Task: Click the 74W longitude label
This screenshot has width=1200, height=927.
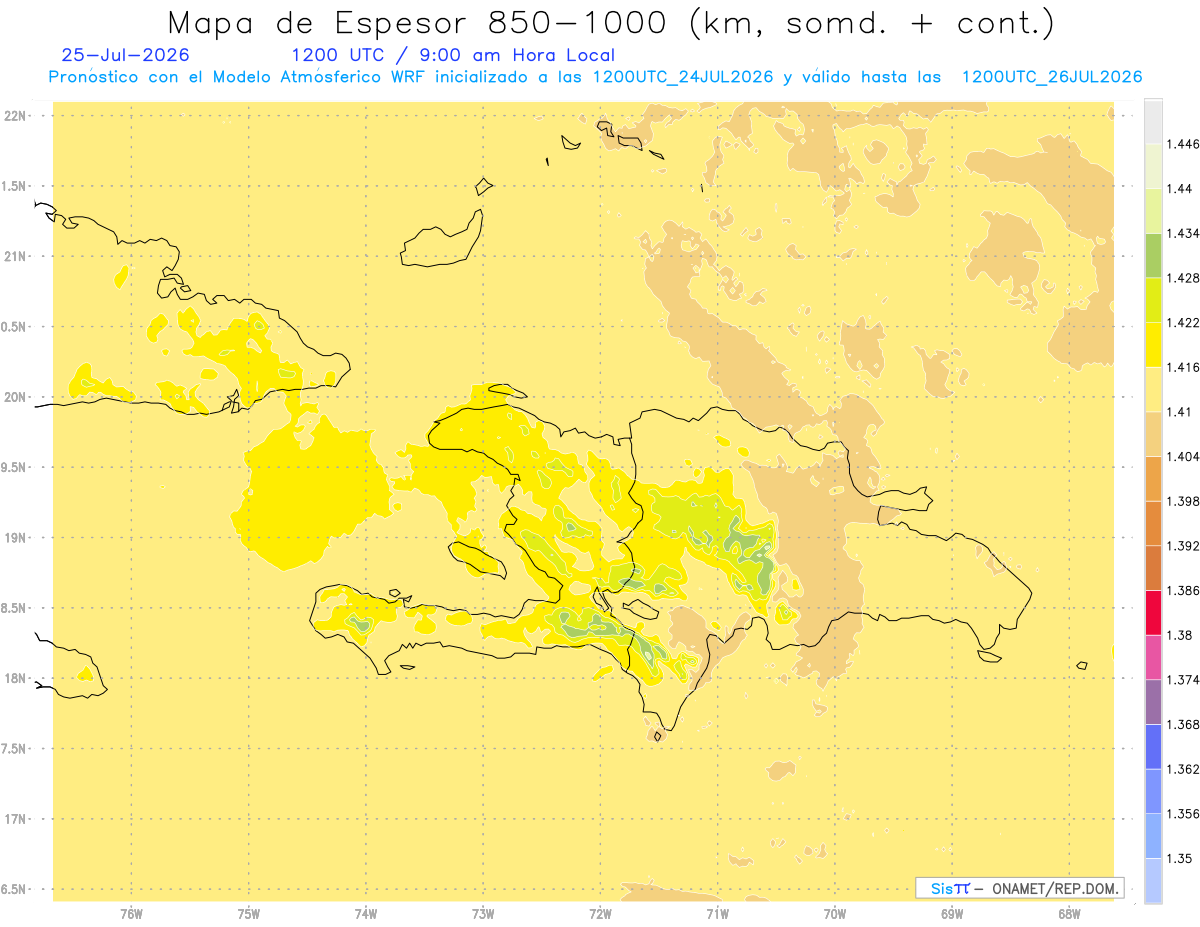Action: pos(365,914)
